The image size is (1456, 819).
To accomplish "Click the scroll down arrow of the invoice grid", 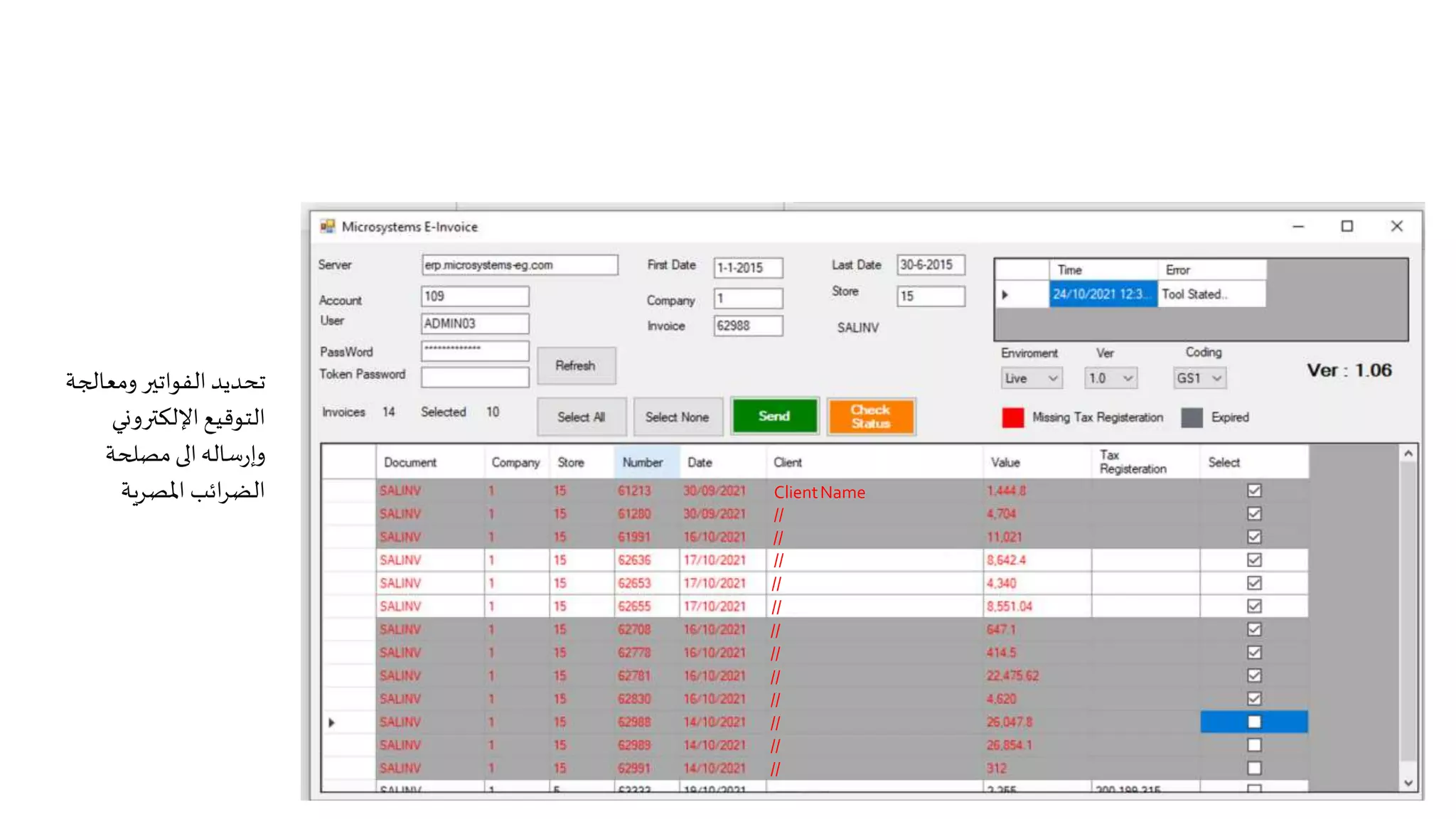I will pyautogui.click(x=1408, y=783).
